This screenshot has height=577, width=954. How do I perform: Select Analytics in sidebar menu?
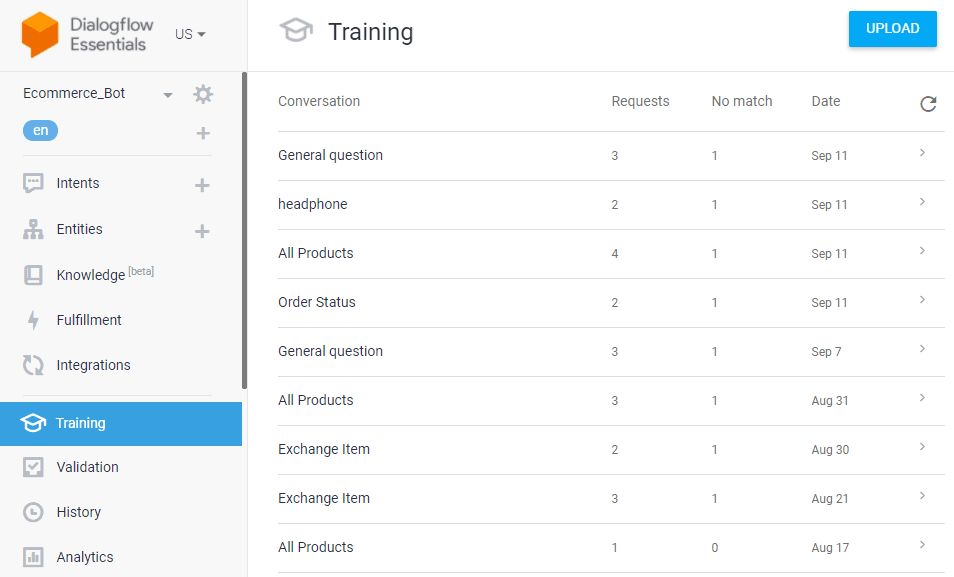85,557
